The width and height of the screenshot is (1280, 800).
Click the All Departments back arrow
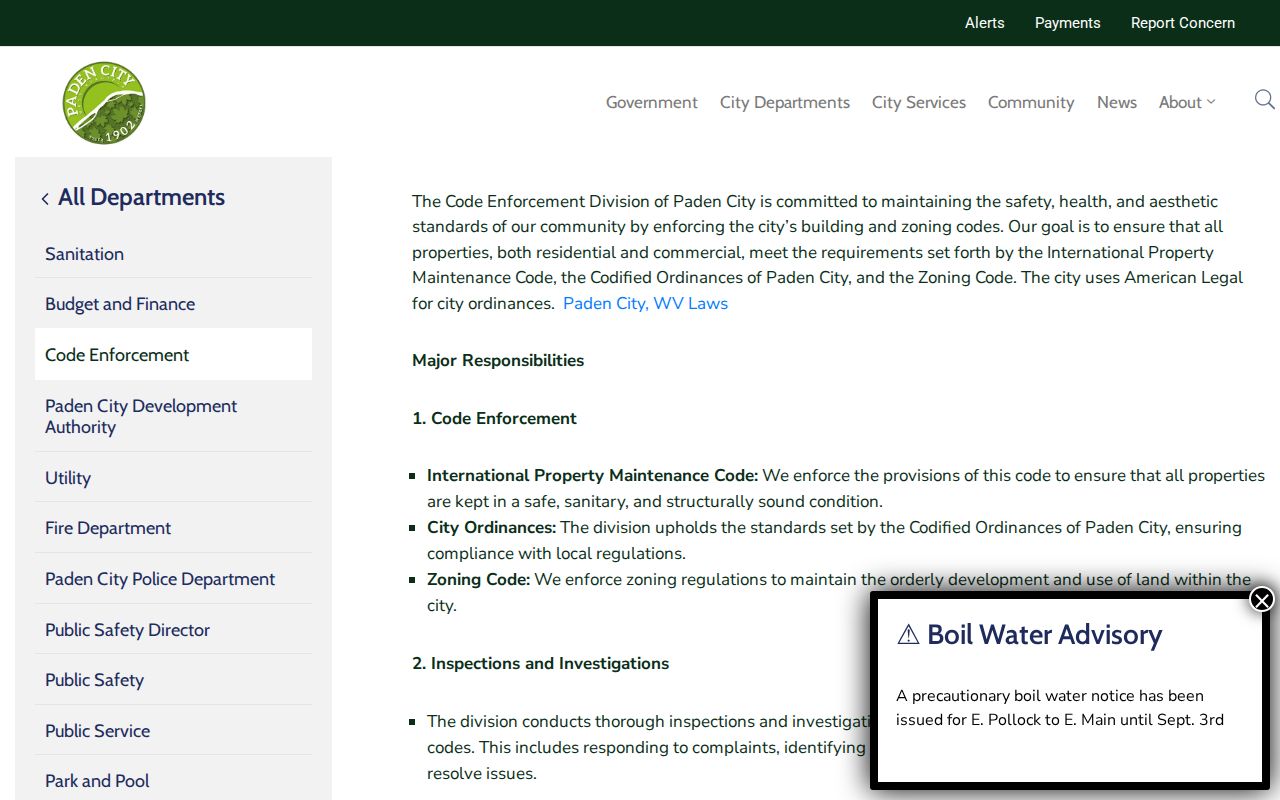[x=45, y=199]
